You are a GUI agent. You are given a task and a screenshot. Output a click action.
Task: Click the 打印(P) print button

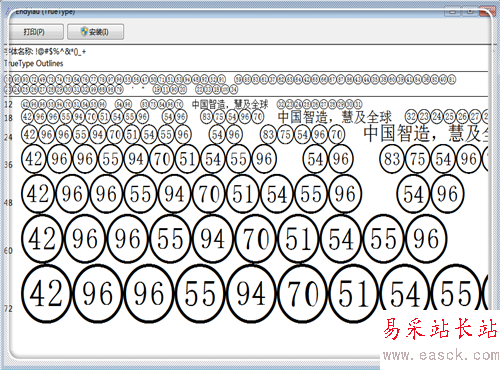[35, 32]
